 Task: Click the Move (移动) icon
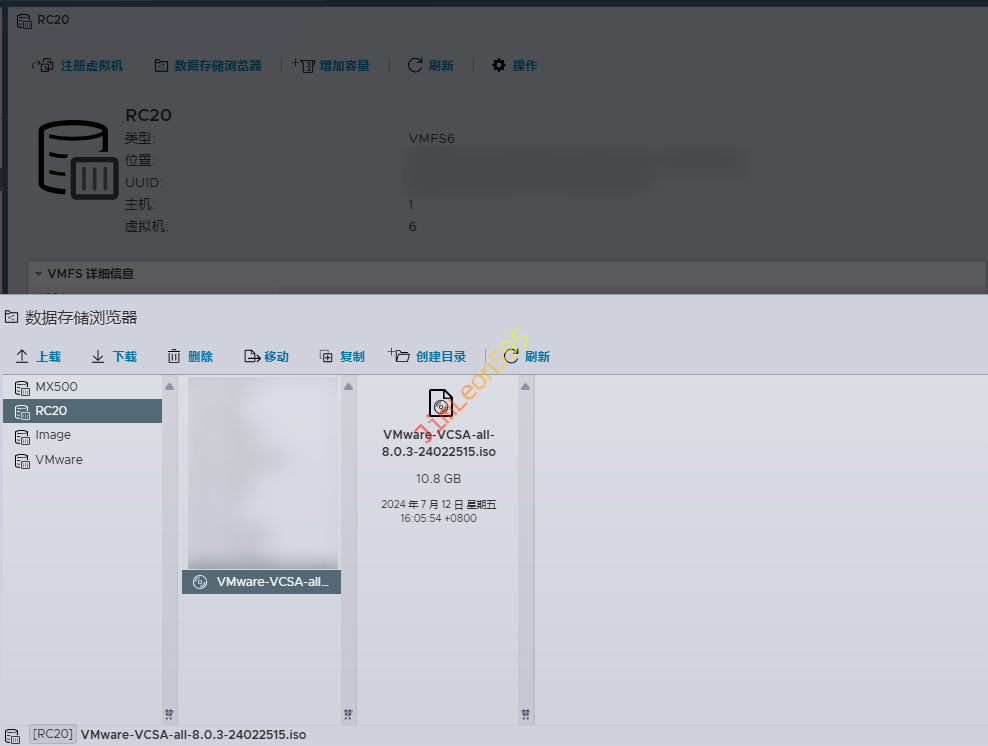(251, 357)
